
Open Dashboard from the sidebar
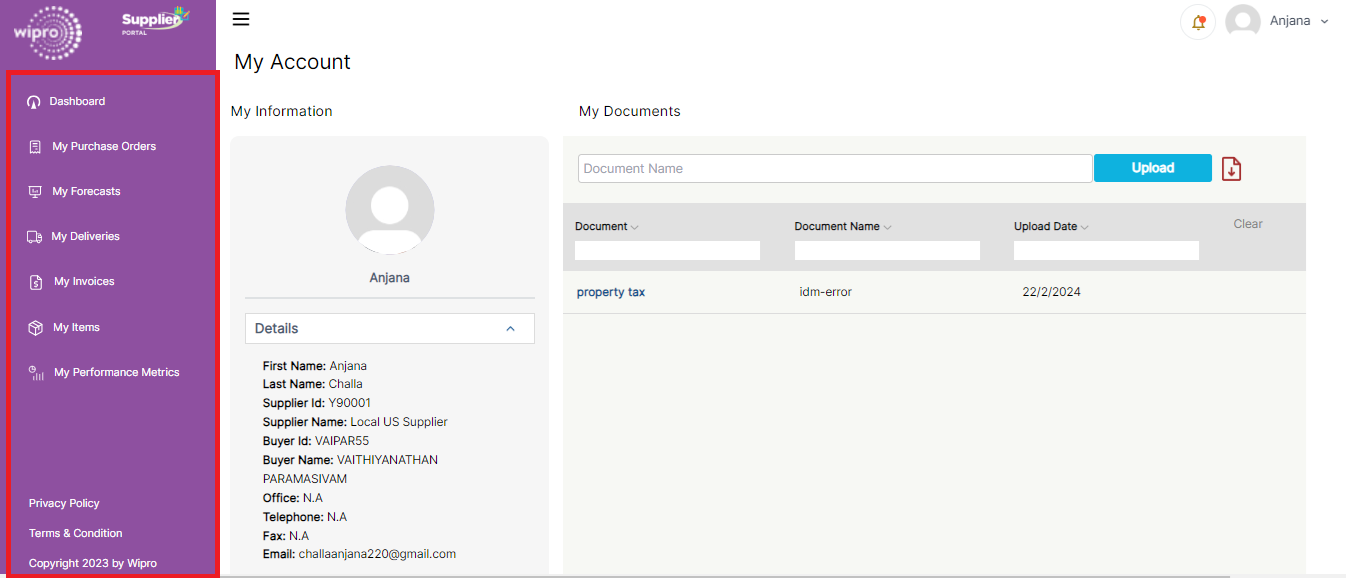click(77, 101)
